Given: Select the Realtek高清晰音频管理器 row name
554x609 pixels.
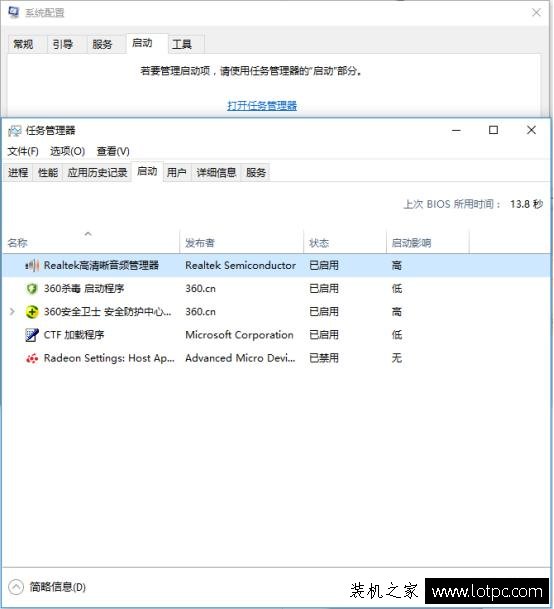Looking at the screenshot, I should point(101,266).
